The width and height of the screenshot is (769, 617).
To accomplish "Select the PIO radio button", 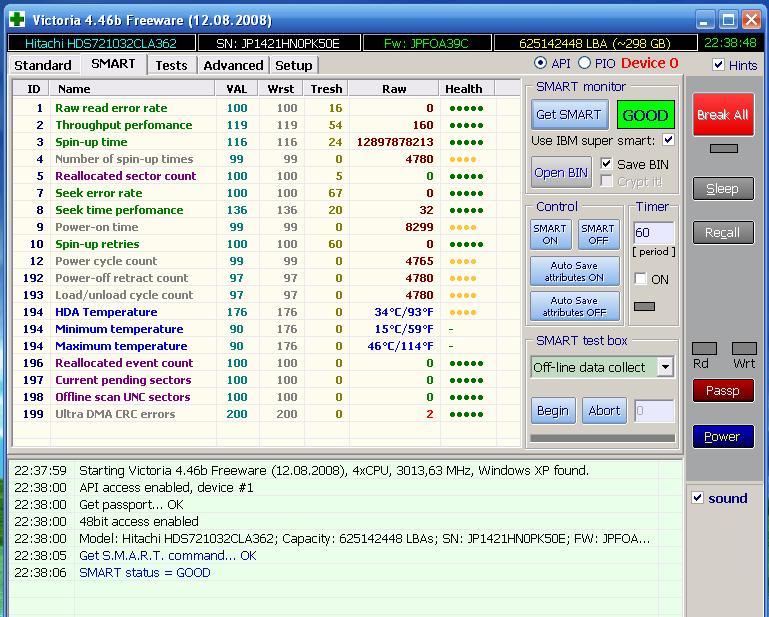I will click(584, 63).
